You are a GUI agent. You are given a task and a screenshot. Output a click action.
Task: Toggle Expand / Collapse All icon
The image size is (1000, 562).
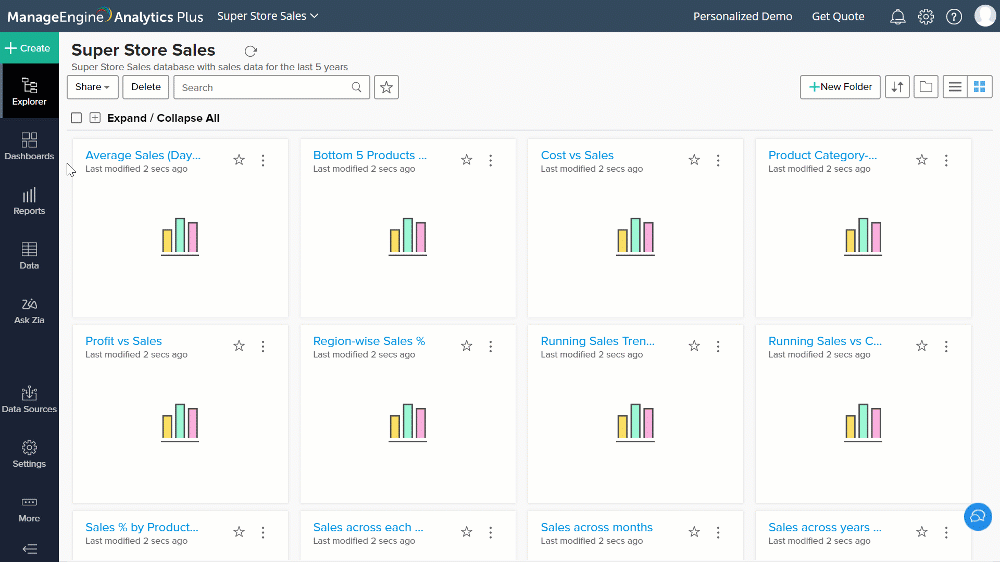[x=95, y=118]
